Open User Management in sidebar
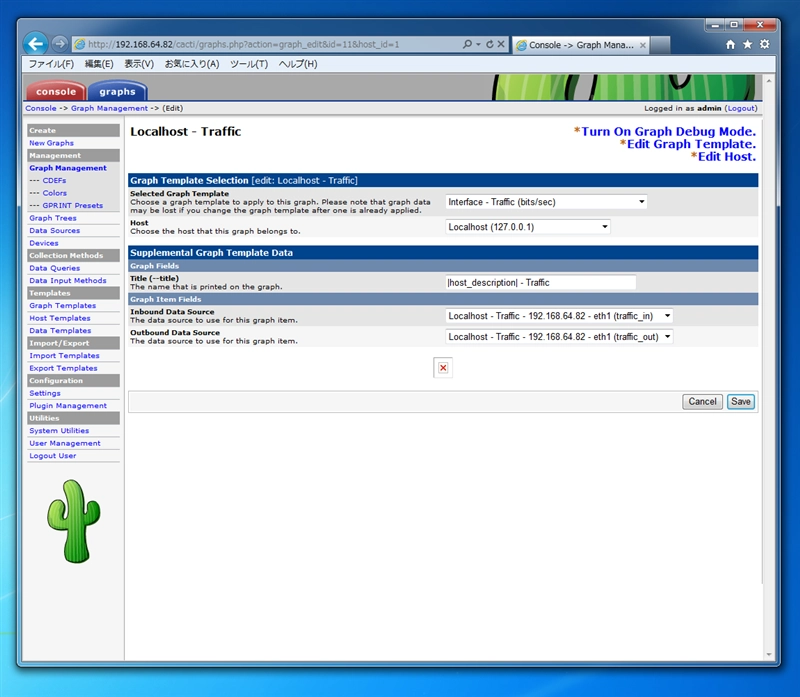Screen dimensions: 800x697 point(65,443)
